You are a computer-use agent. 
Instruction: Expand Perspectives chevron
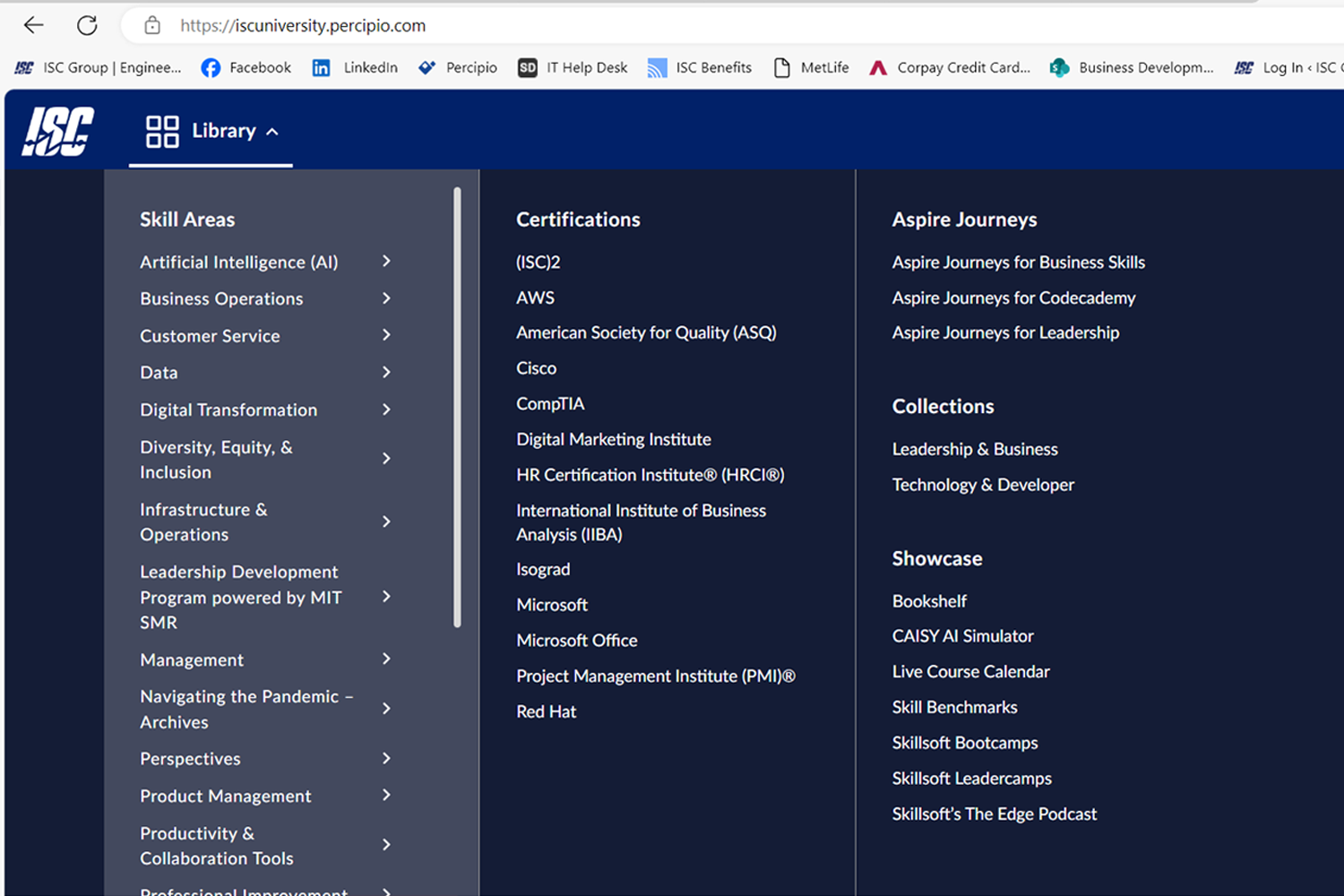pos(386,759)
